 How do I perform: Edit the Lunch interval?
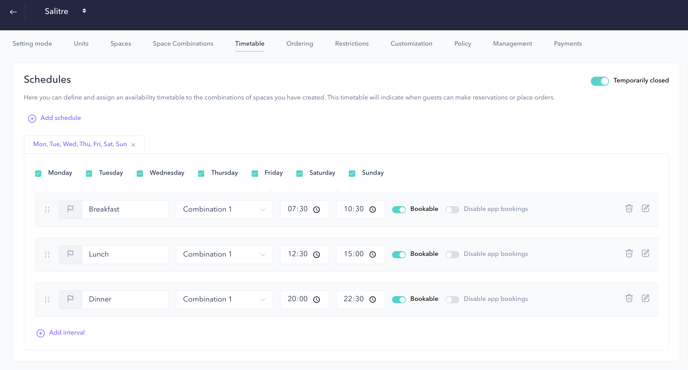[645, 253]
